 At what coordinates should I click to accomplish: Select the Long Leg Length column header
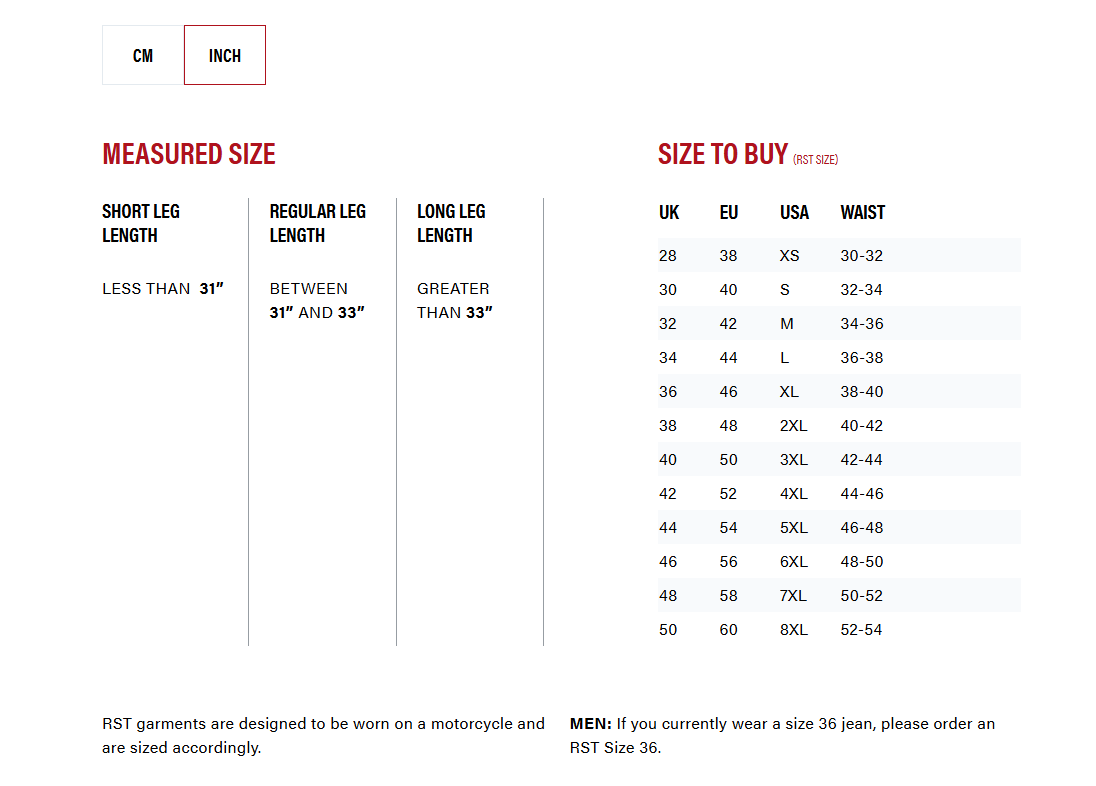451,223
